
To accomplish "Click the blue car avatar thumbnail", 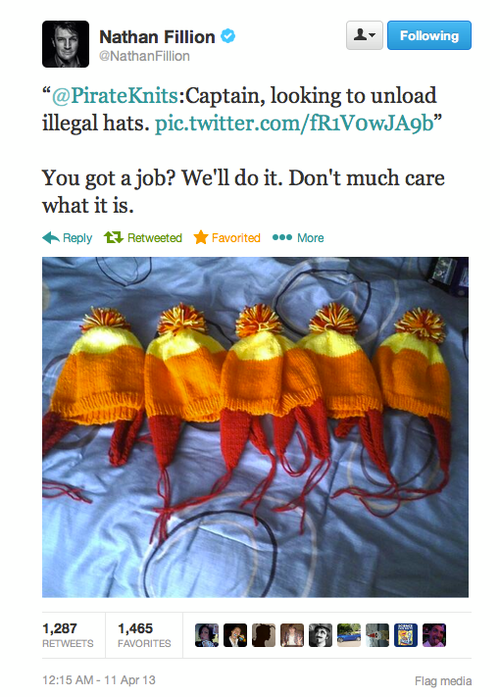I will pyautogui.click(x=349, y=635).
